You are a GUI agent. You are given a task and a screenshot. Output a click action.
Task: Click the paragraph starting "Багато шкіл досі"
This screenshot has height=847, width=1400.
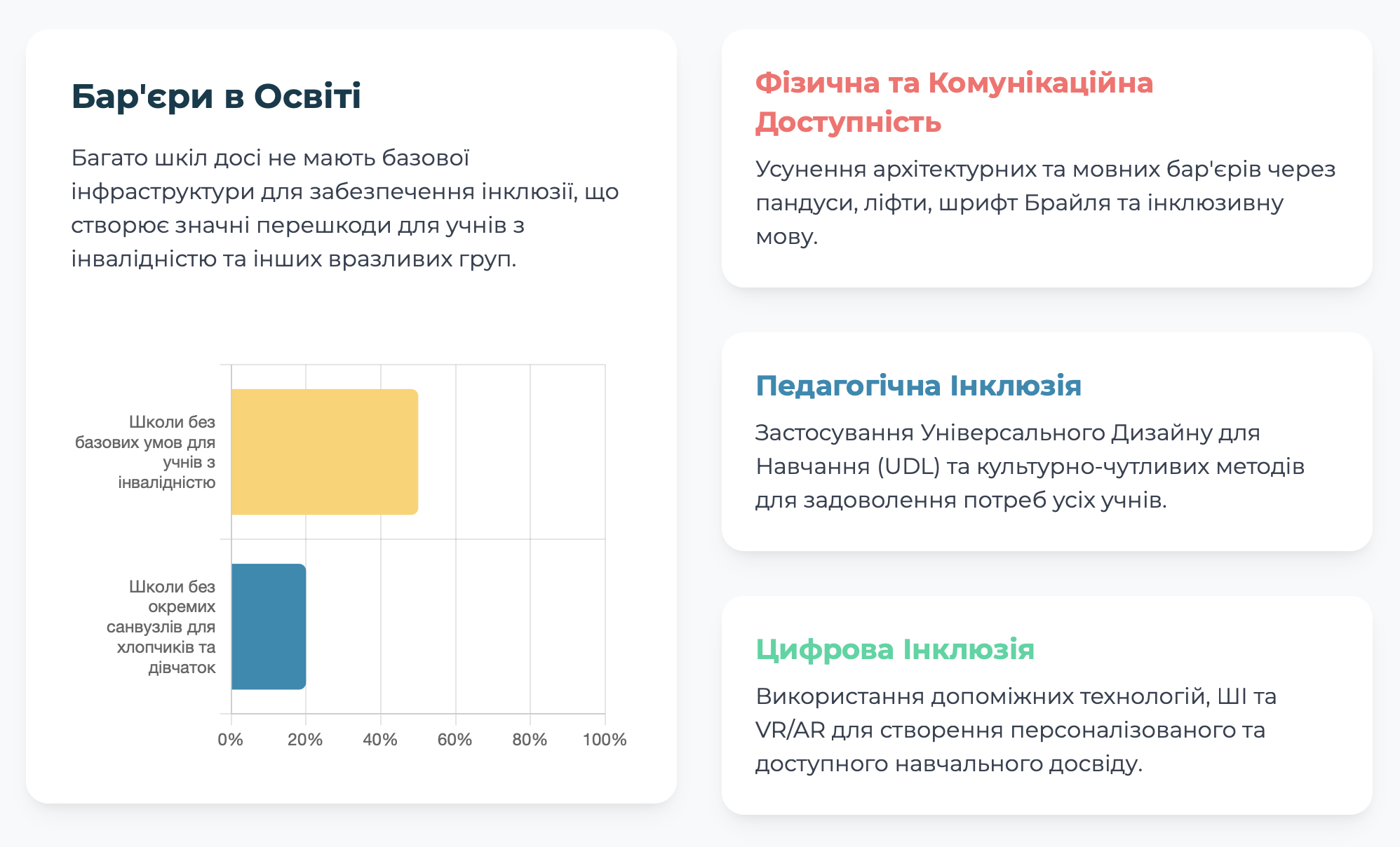(x=345, y=208)
